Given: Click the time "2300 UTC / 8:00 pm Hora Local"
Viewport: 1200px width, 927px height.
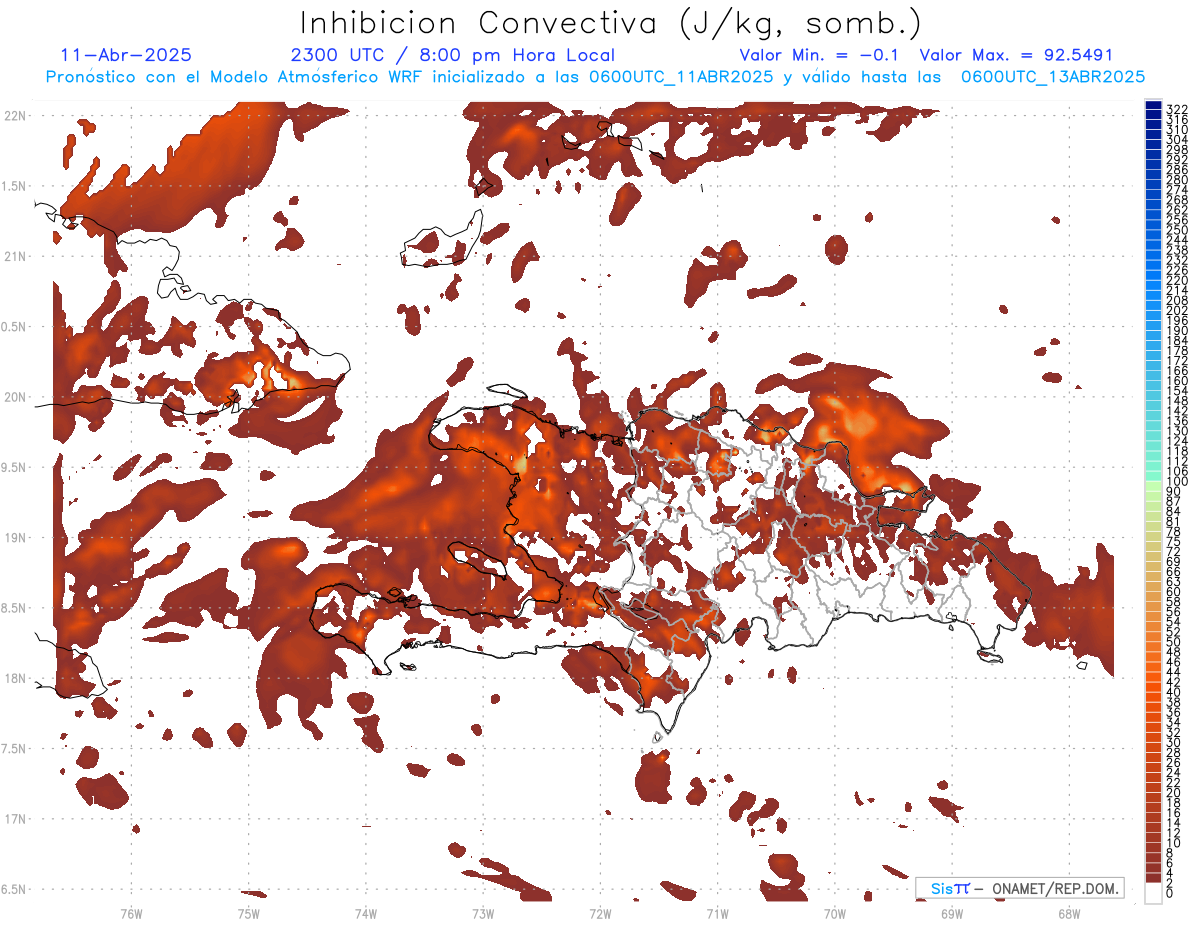Looking at the screenshot, I should (x=453, y=55).
